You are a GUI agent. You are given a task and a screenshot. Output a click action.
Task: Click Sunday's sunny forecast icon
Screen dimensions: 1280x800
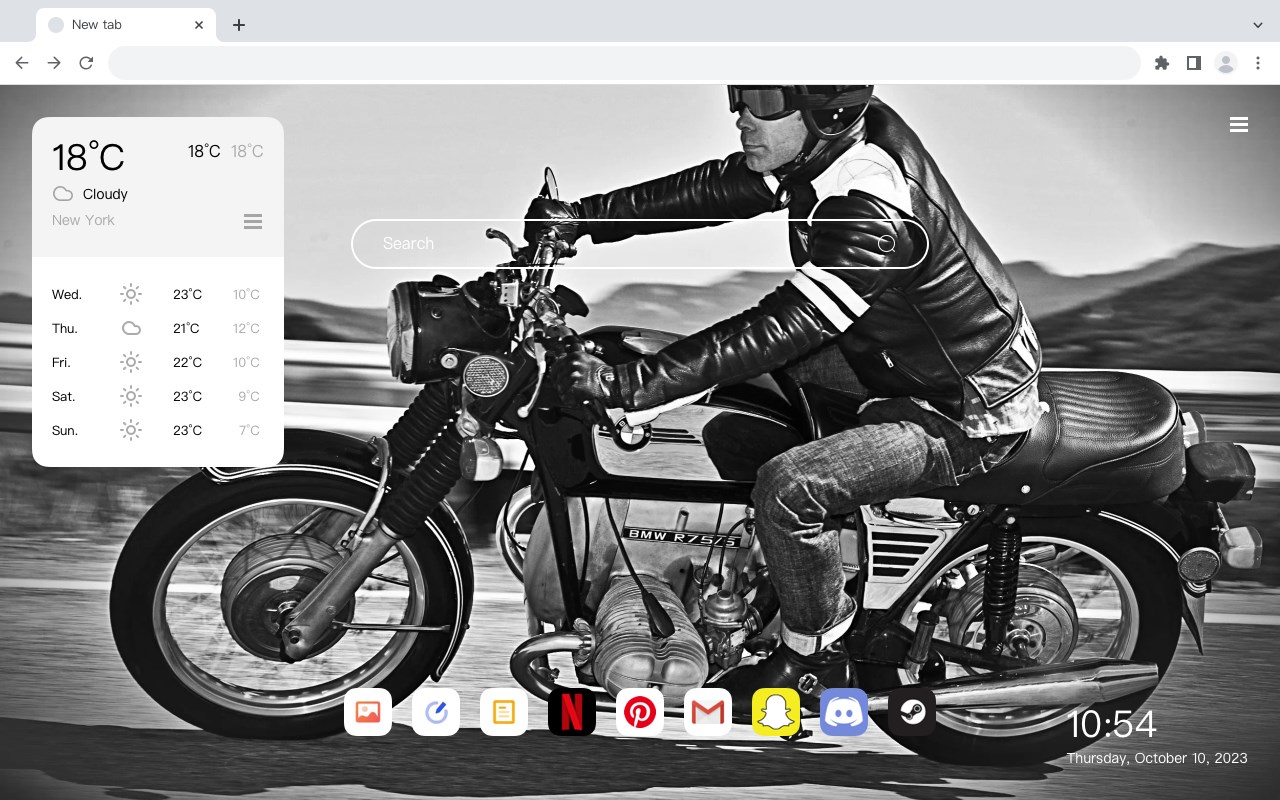131,430
